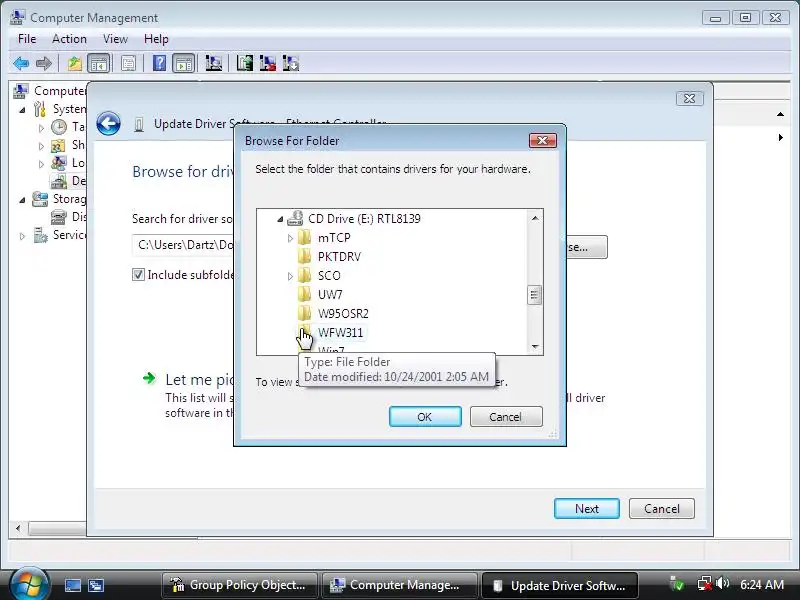Click OK in Browse For Folder dialog
Viewport: 800px width, 600px height.
(425, 417)
